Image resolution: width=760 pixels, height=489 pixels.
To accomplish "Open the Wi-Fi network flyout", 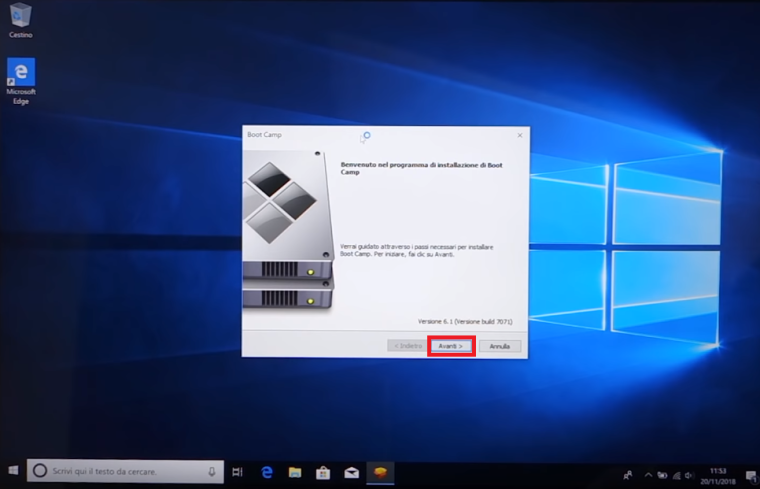I will [x=677, y=474].
